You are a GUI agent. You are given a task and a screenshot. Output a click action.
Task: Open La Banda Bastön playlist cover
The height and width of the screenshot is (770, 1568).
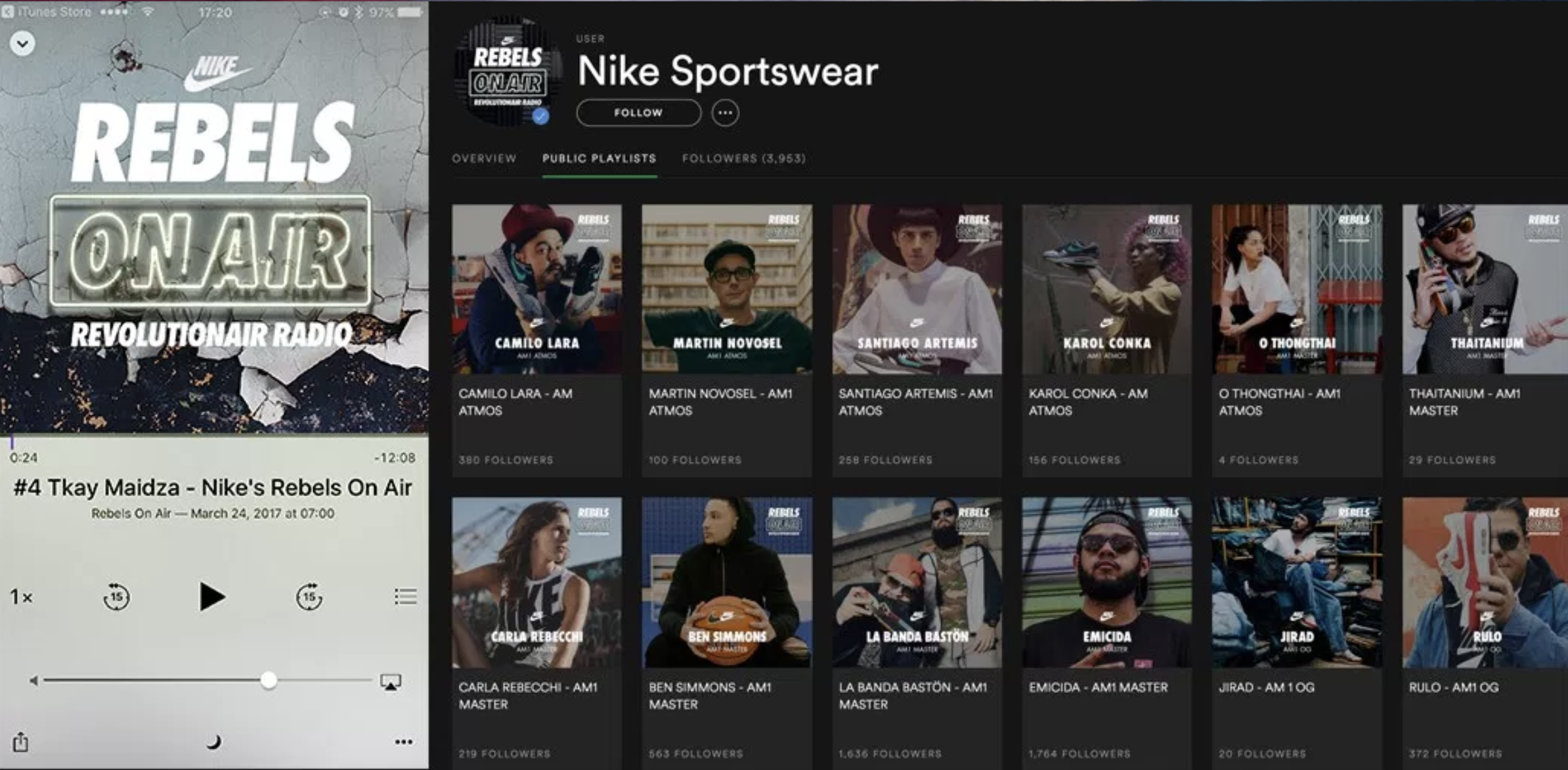917,583
